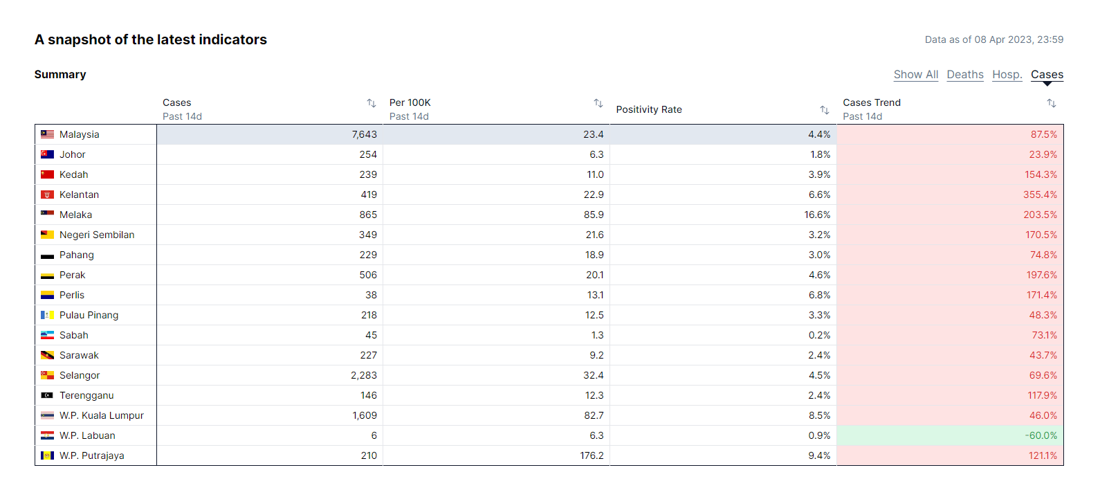Viewport: 1100px width, 497px height.
Task: Switch to the Deaths tab
Action: coord(965,74)
